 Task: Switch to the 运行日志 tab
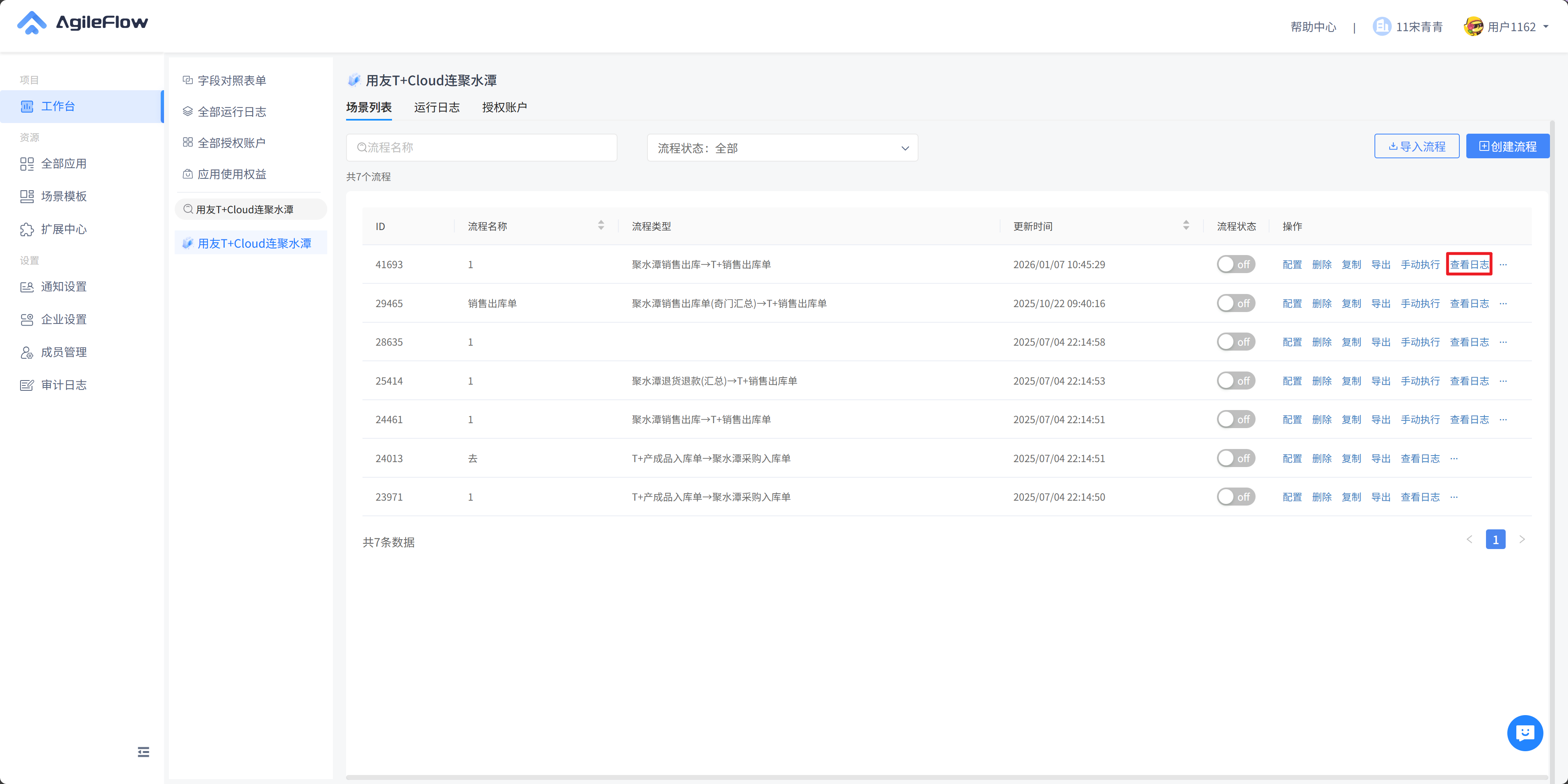(436, 107)
